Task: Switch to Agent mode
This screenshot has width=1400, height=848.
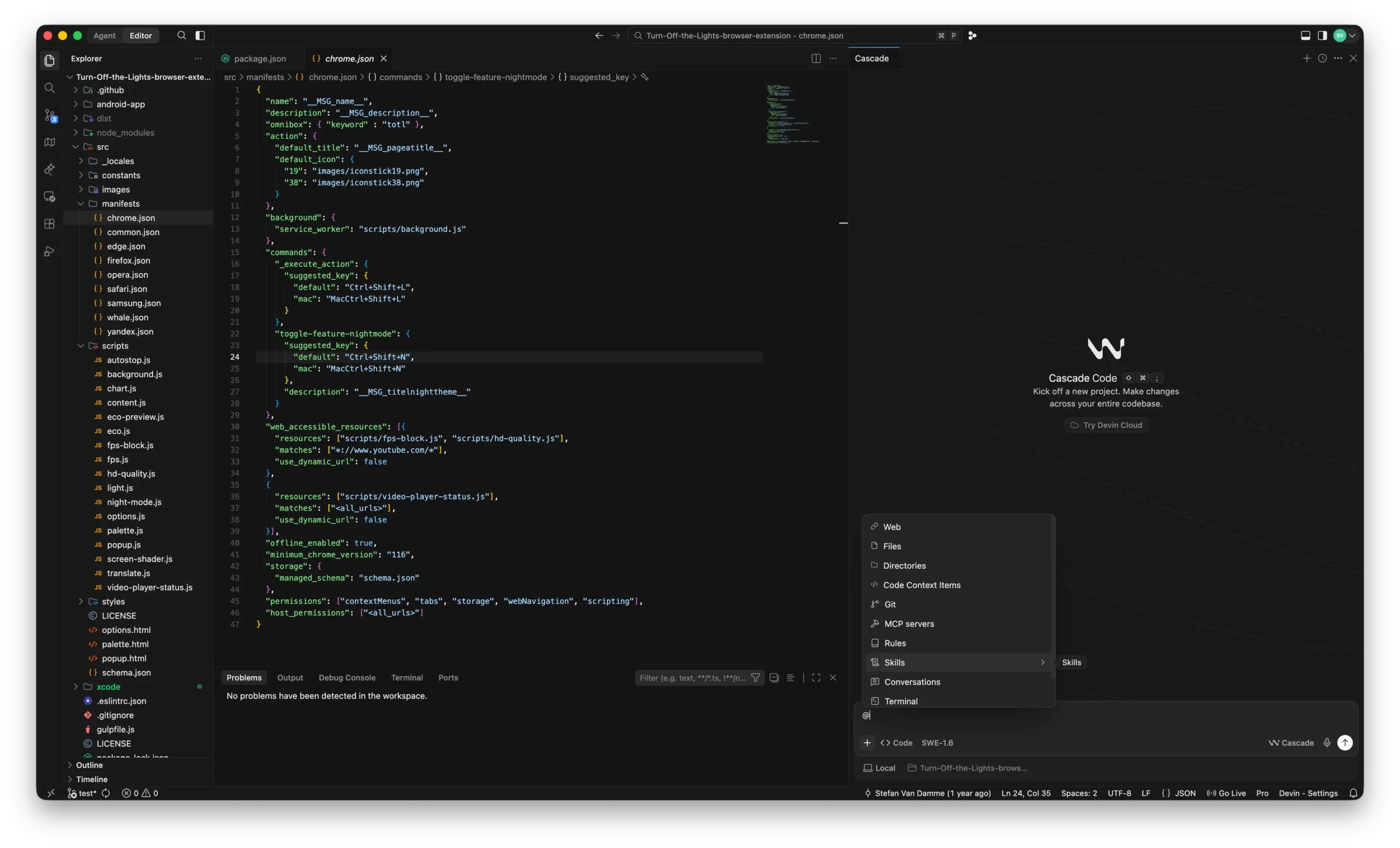Action: click(104, 35)
